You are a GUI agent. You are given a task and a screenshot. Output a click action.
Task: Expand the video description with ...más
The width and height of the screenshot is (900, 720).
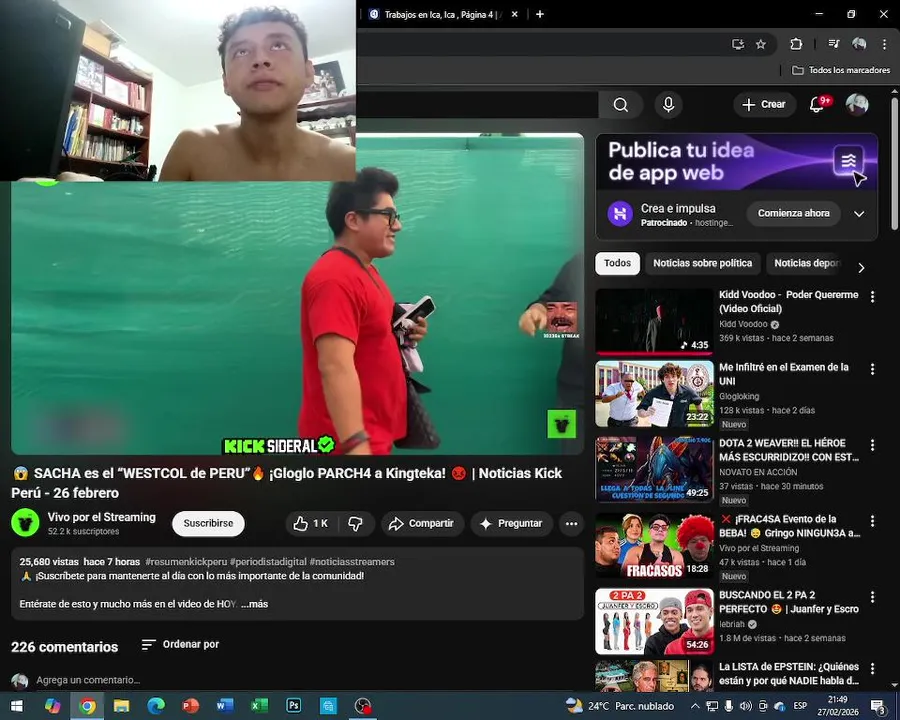[254, 604]
